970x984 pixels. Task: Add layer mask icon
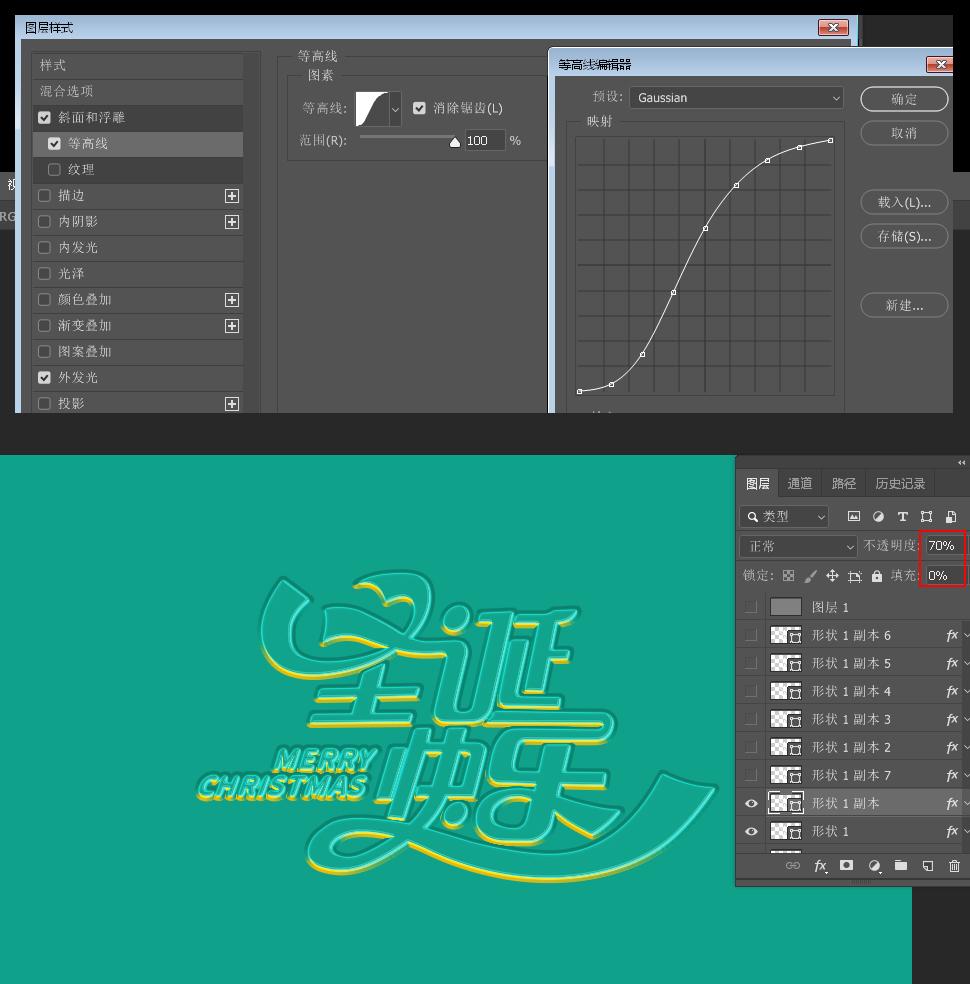[x=846, y=865]
